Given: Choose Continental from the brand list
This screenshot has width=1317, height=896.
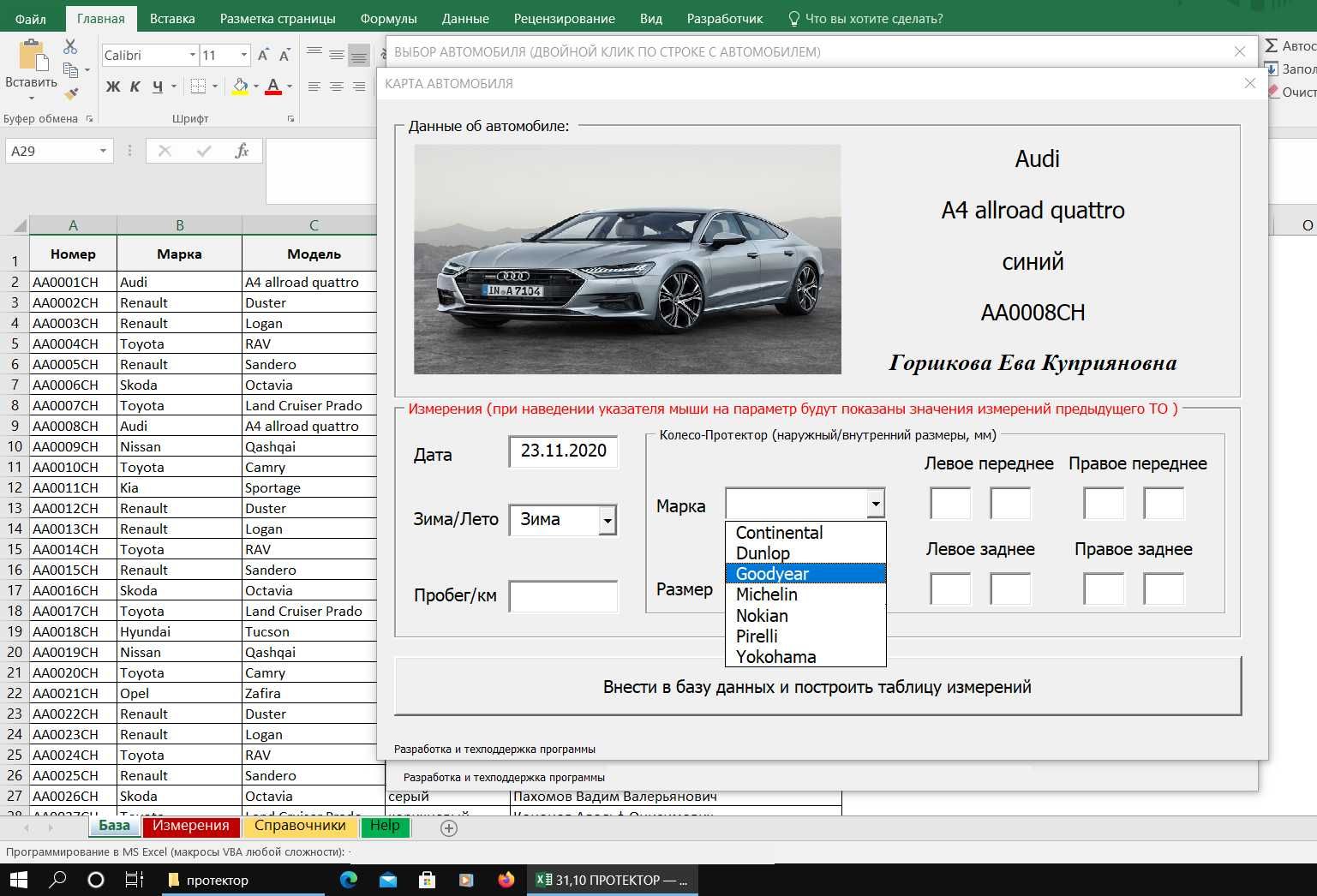Looking at the screenshot, I should click(x=805, y=533).
